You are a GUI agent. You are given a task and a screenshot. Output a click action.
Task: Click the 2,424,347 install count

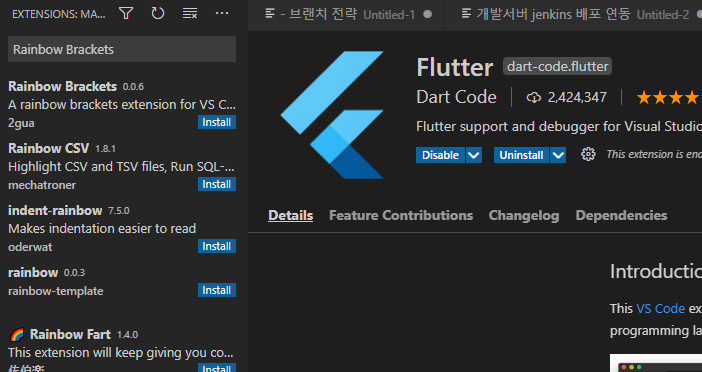pyautogui.click(x=577, y=97)
